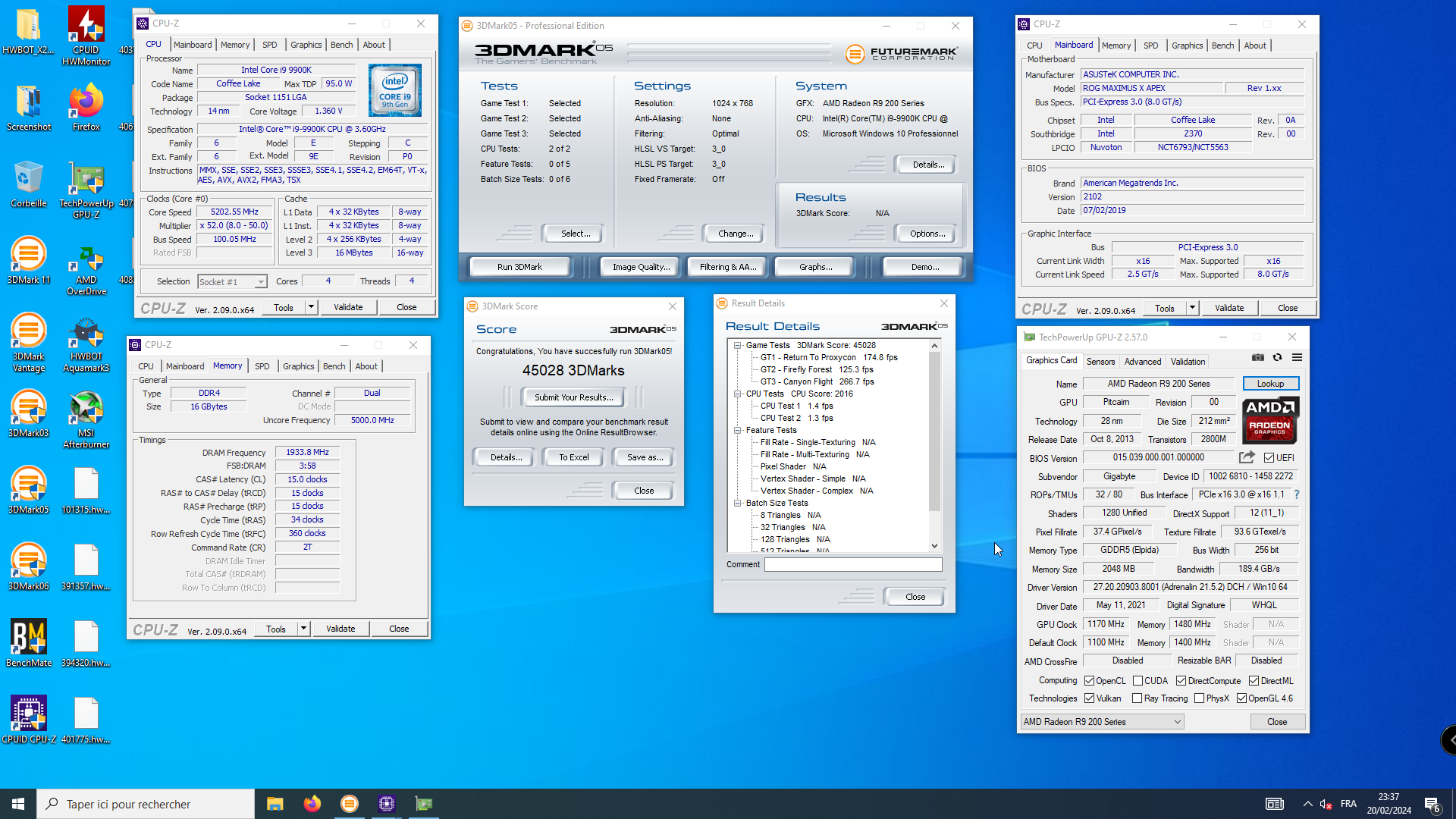
Task: Switch to SPD tab in CPU-Z Memory window
Action: 262,366
